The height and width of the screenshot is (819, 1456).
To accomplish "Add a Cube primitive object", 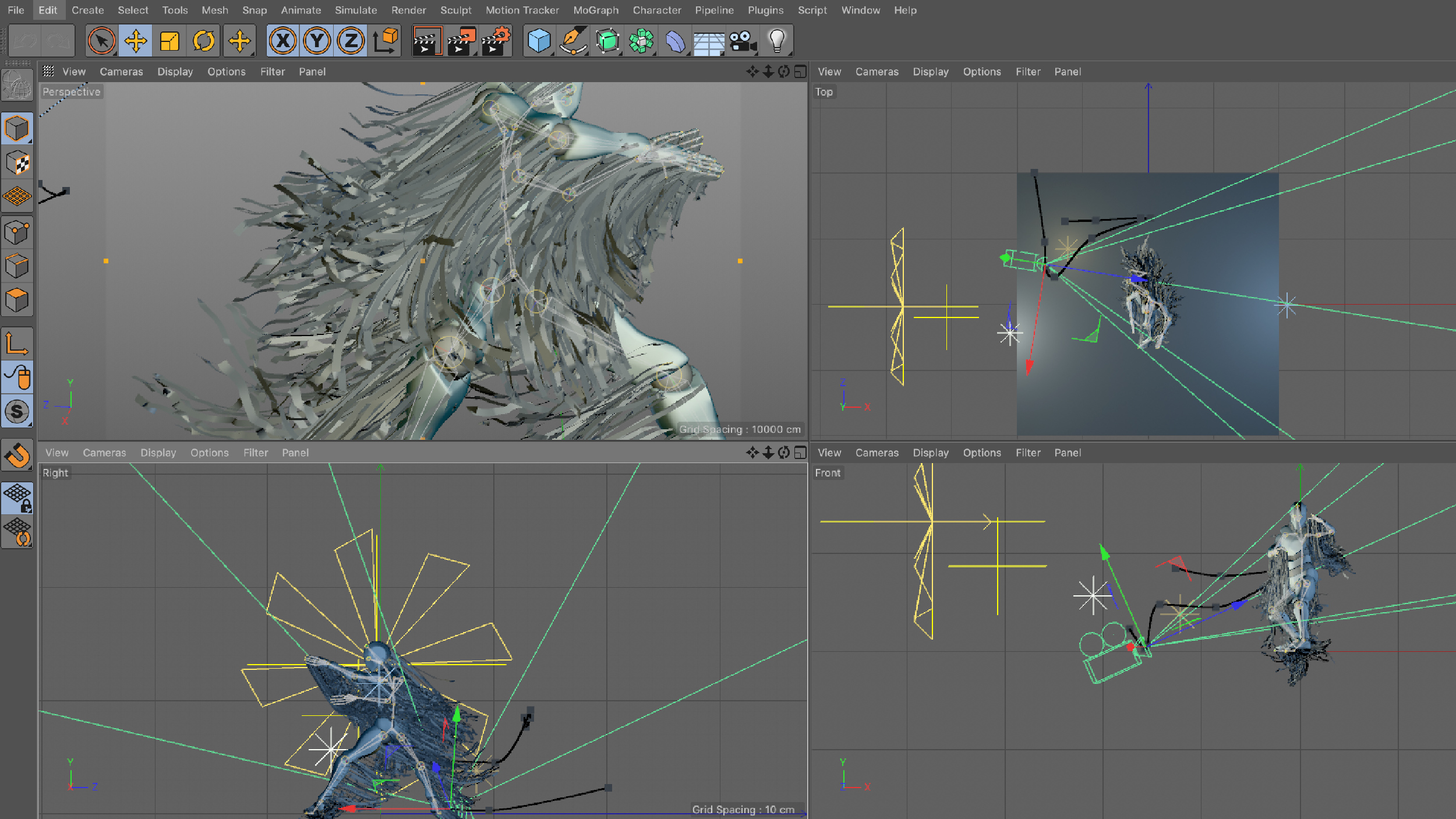I will (x=539, y=41).
